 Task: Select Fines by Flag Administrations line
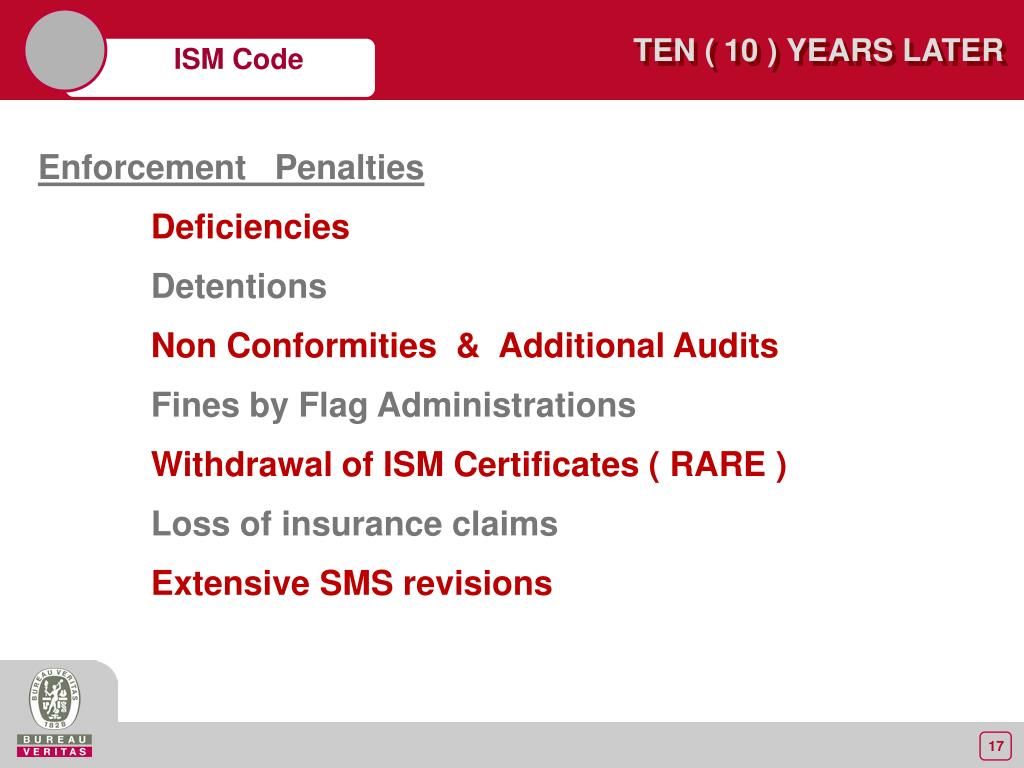point(393,405)
